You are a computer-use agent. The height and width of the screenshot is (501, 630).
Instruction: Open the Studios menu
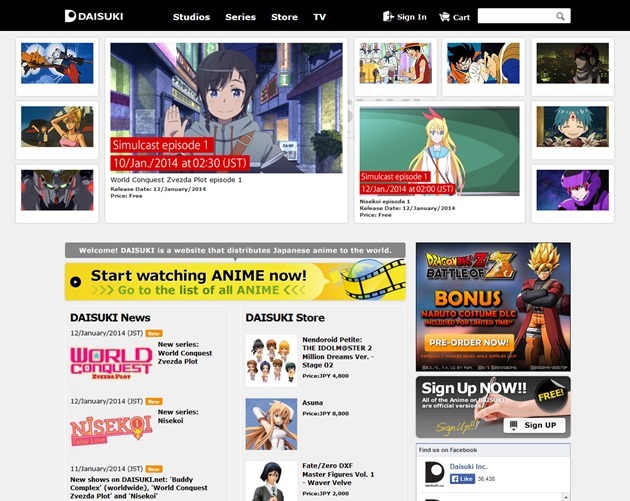coord(191,17)
